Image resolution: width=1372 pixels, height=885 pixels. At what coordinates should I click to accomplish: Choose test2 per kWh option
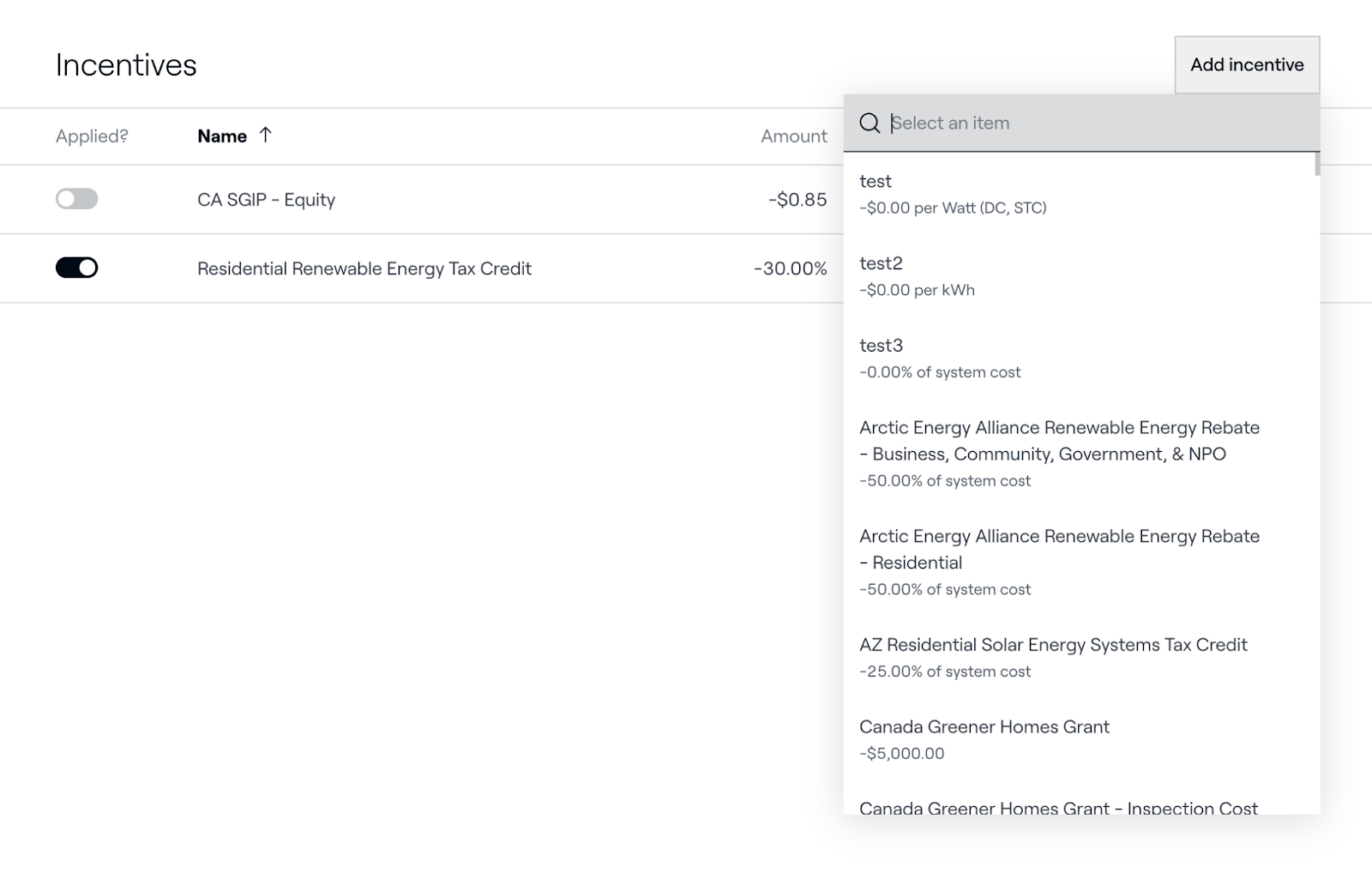tap(1080, 276)
